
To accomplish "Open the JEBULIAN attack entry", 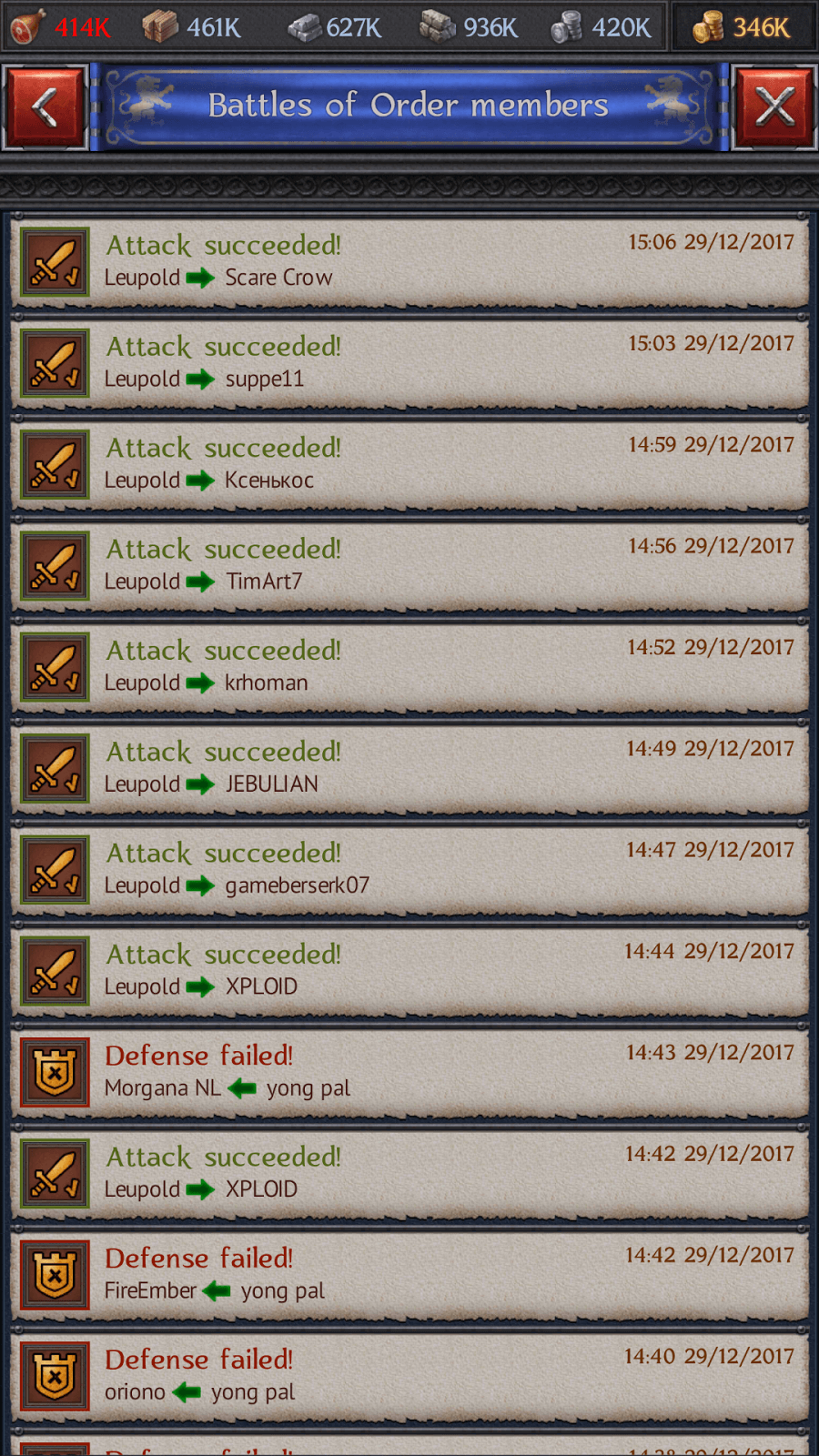I will (409, 769).
